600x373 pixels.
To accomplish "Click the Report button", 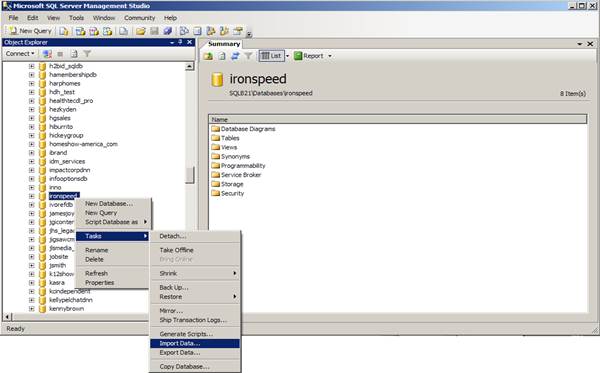I will click(309, 56).
